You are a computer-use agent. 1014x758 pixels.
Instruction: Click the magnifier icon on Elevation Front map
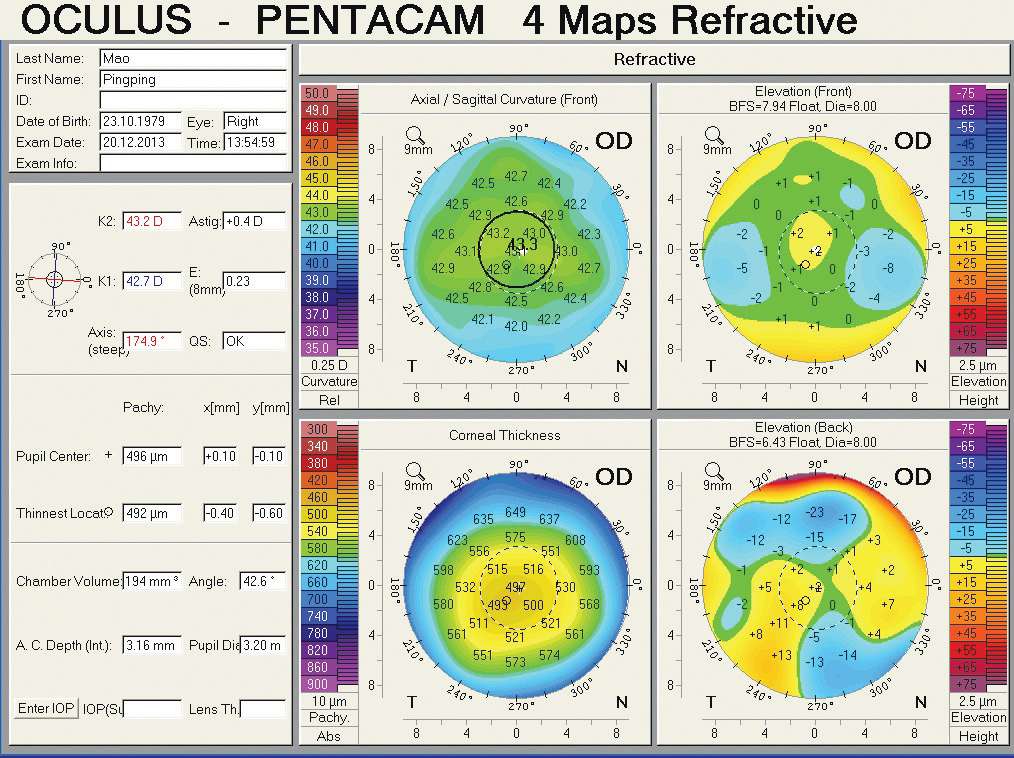[x=713, y=134]
